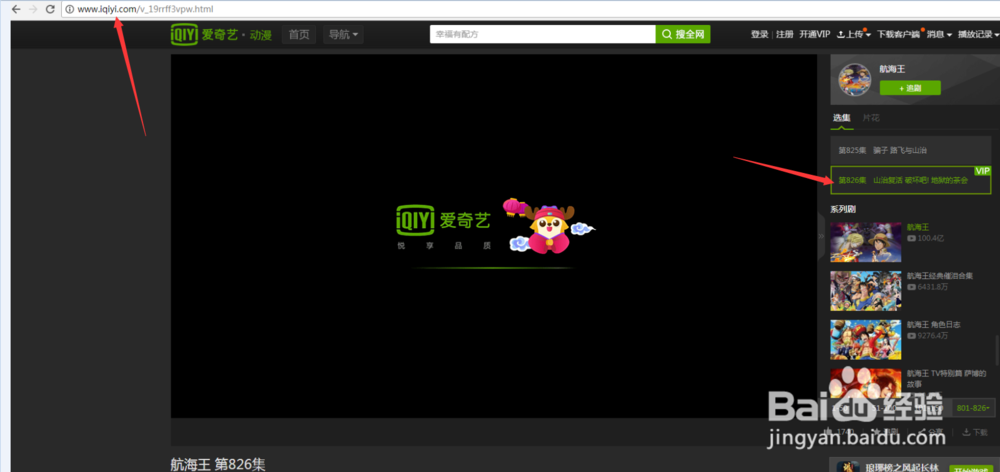The width and height of the screenshot is (1000, 472).
Task: Click the 航海王 round avatar image
Action: [x=855, y=80]
